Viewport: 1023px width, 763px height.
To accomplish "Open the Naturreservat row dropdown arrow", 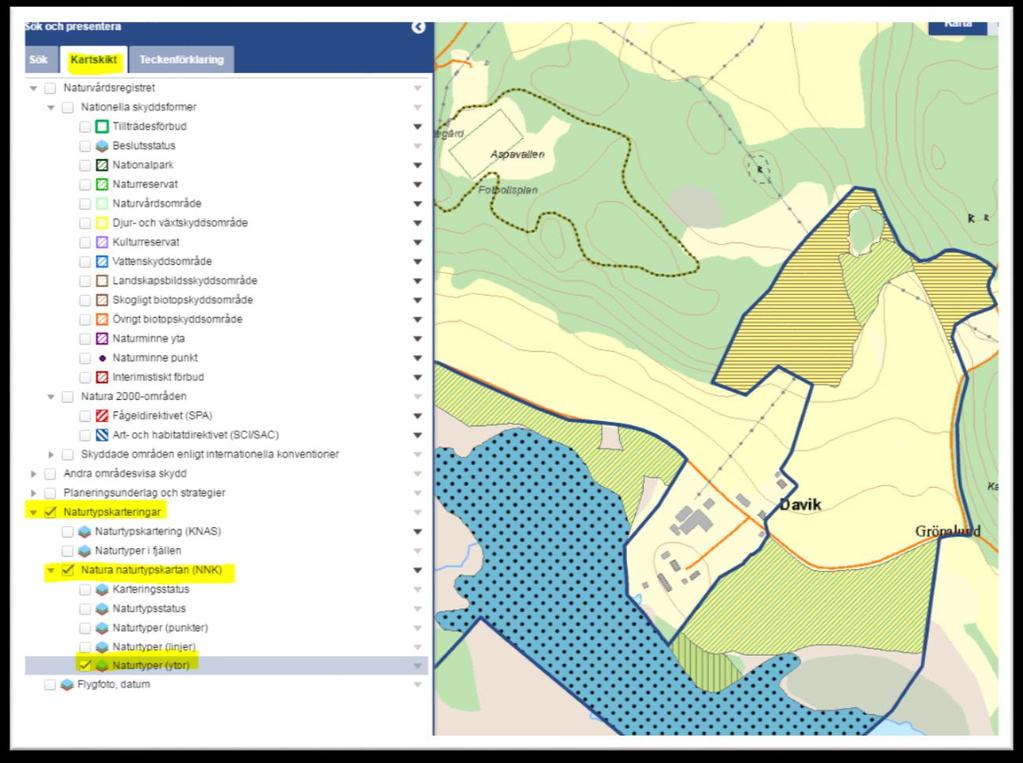I will (x=418, y=185).
